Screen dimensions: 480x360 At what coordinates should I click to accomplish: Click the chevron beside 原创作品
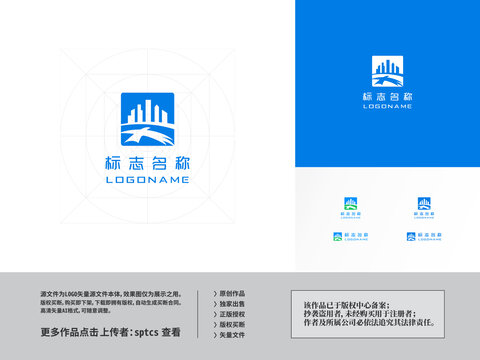click(x=215, y=294)
